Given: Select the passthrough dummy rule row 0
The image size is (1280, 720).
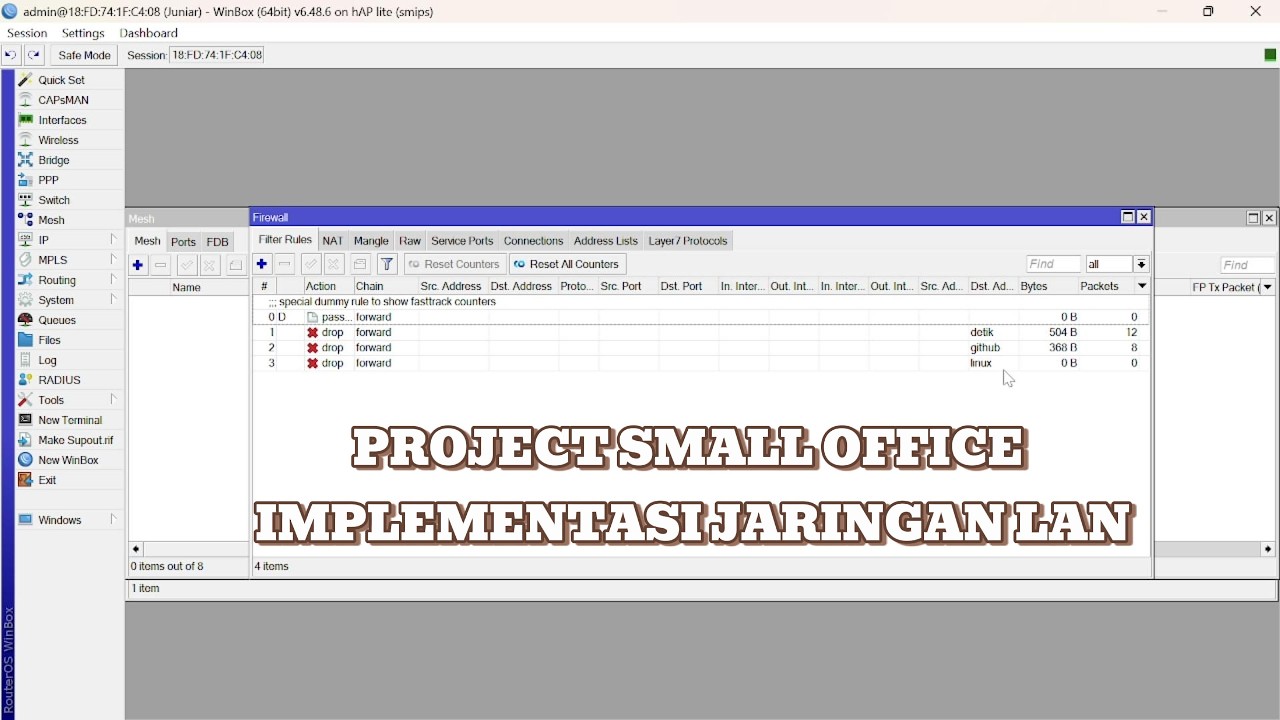Looking at the screenshot, I should [701, 317].
